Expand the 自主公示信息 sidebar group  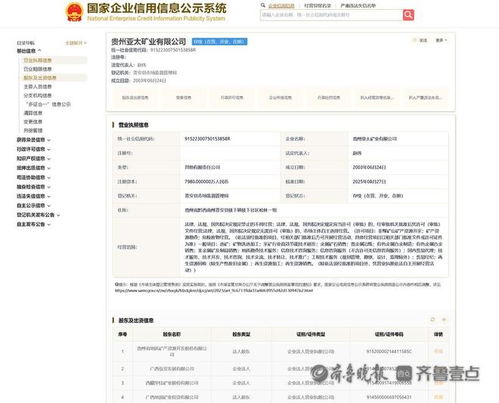[x=34, y=205]
